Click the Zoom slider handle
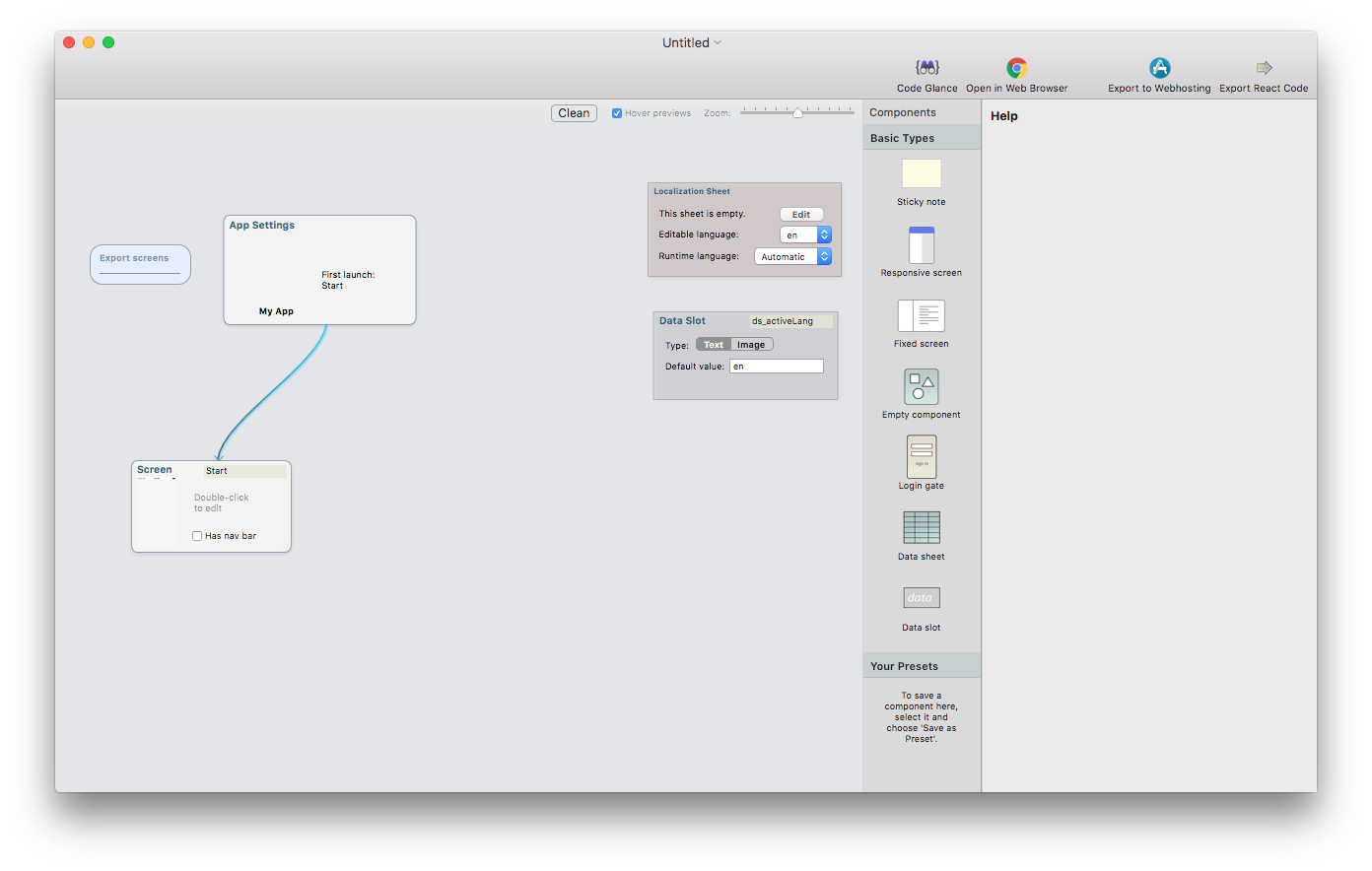 click(797, 113)
